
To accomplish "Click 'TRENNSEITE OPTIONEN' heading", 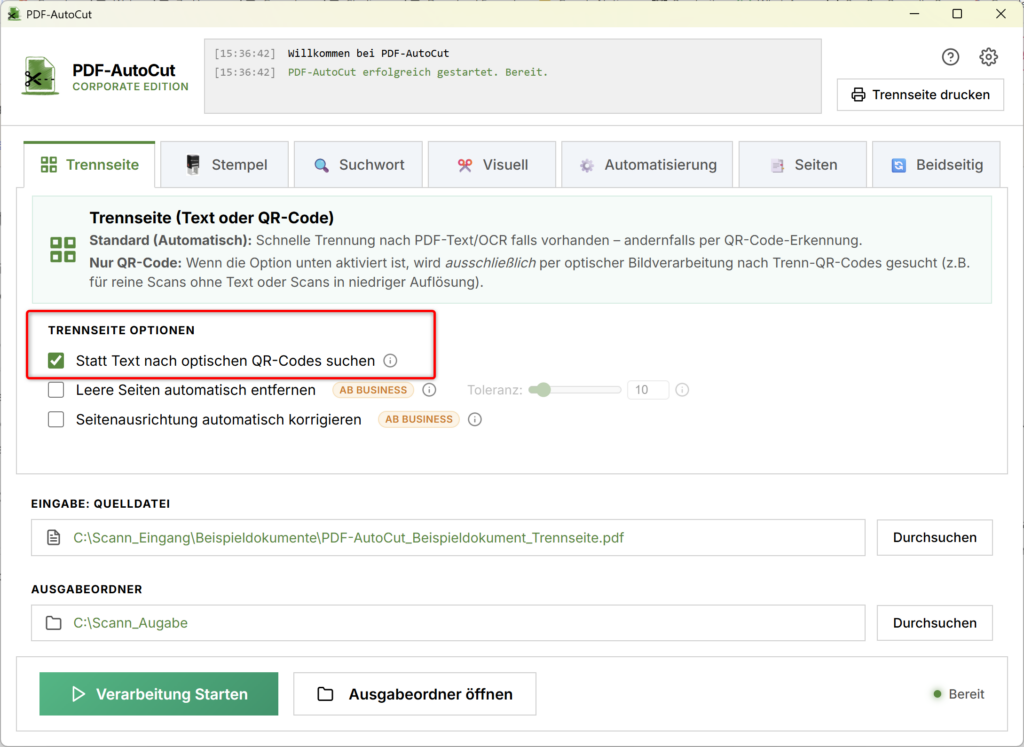I will (121, 330).
